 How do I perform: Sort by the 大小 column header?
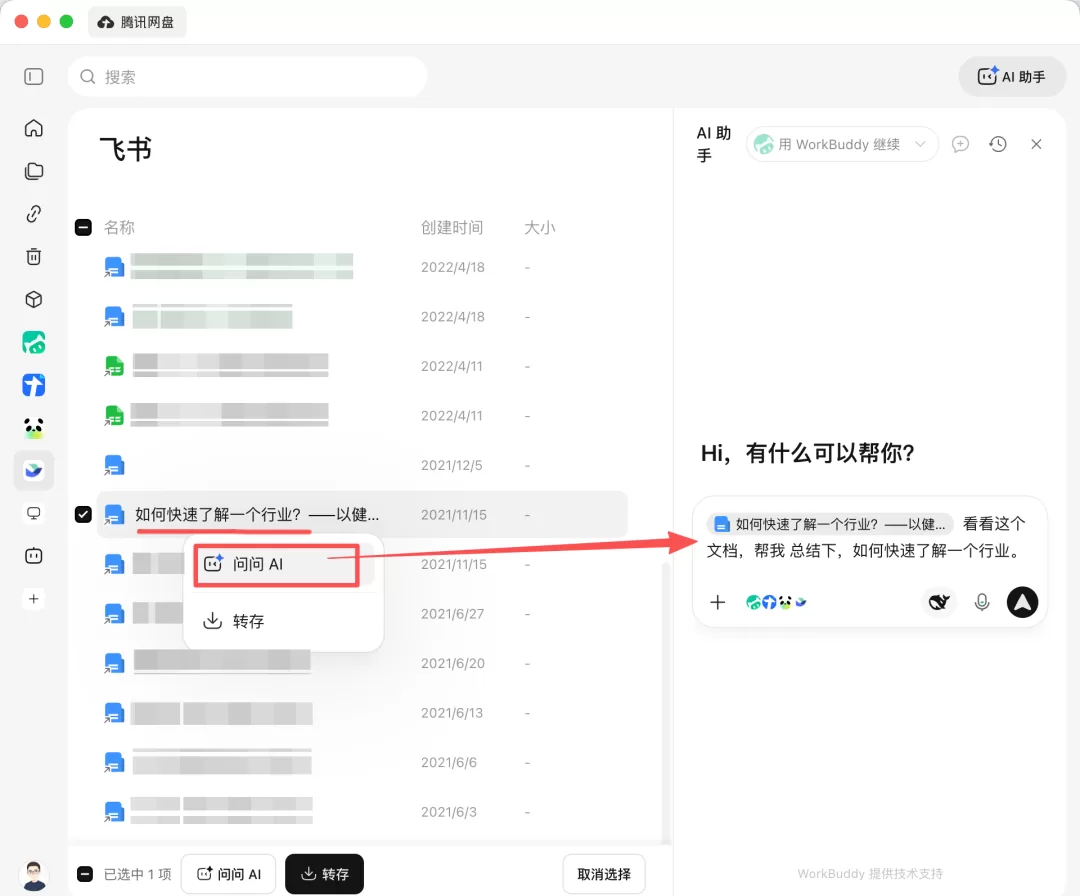(x=539, y=227)
